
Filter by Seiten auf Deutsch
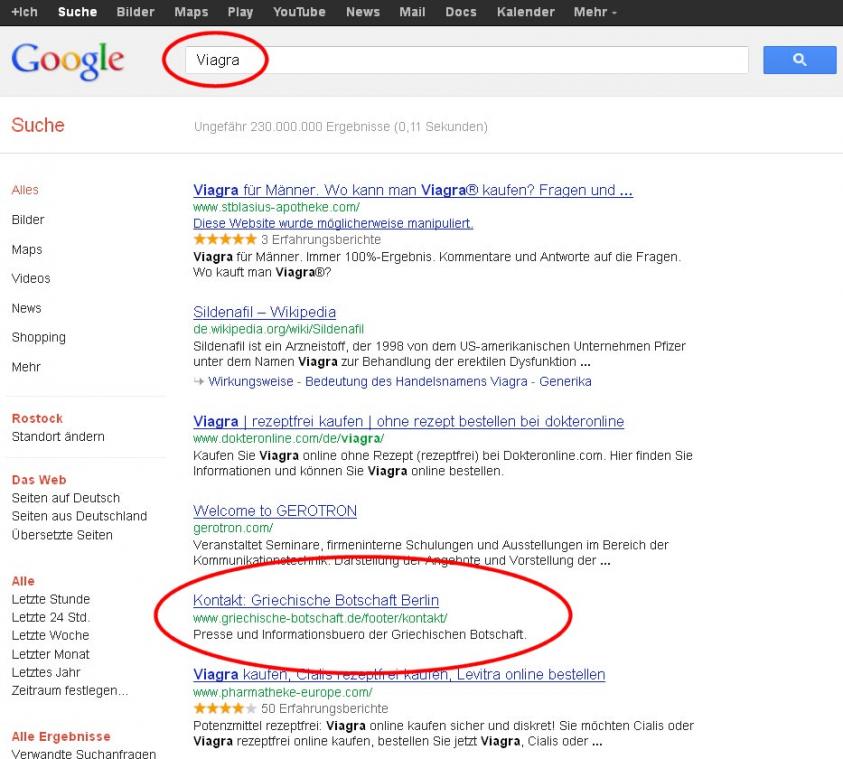(x=66, y=498)
